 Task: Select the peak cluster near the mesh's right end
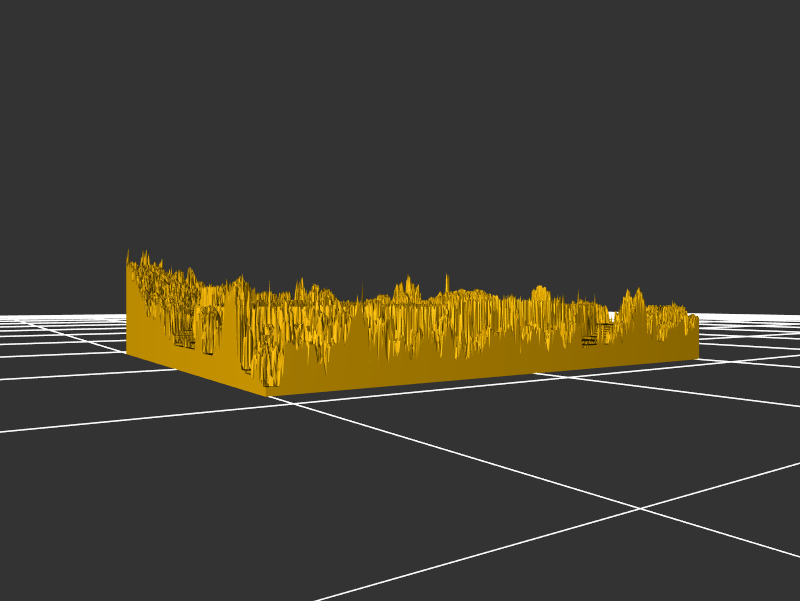[632, 299]
